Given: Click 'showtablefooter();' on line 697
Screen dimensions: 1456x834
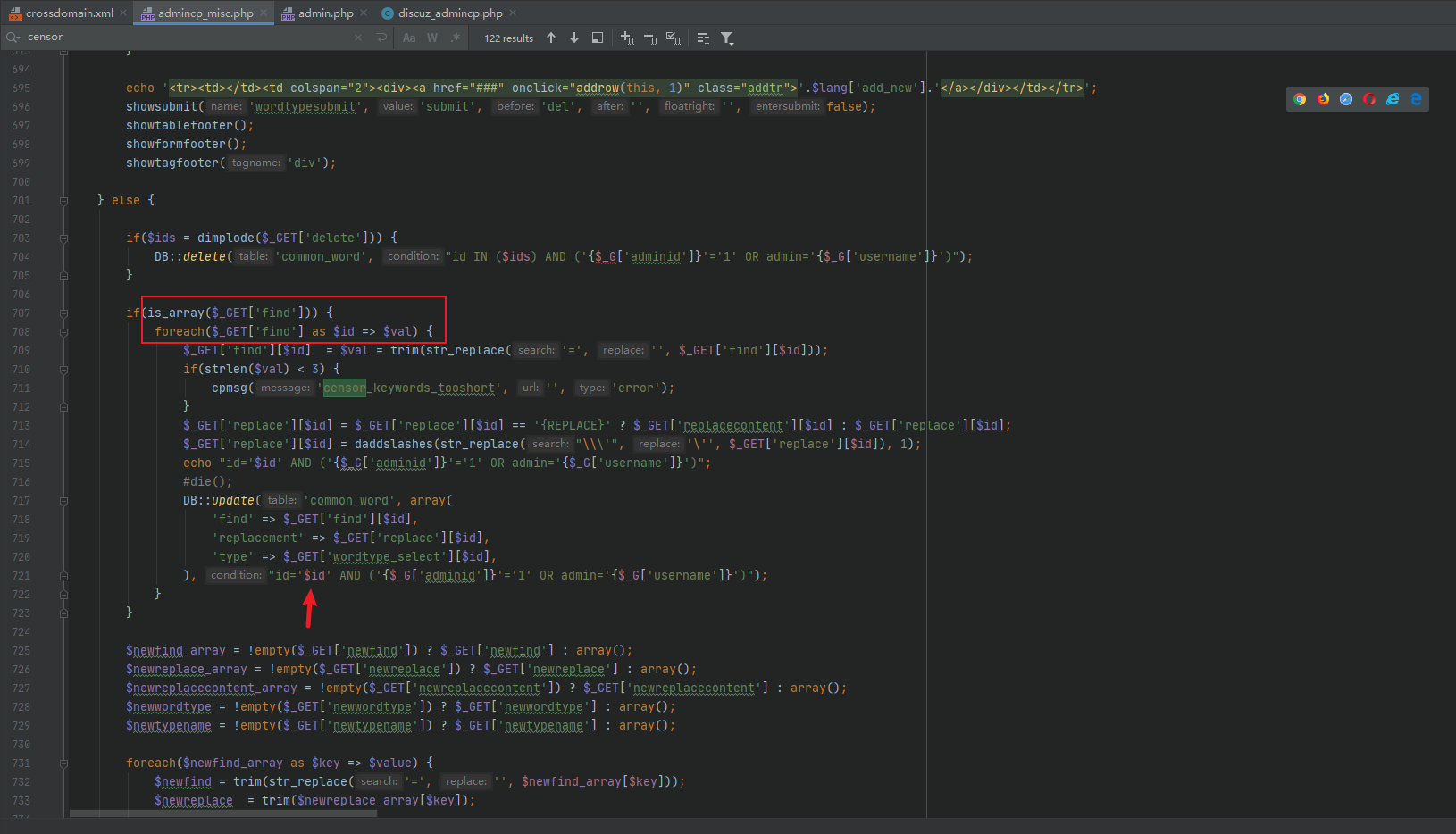Looking at the screenshot, I should click(189, 126).
